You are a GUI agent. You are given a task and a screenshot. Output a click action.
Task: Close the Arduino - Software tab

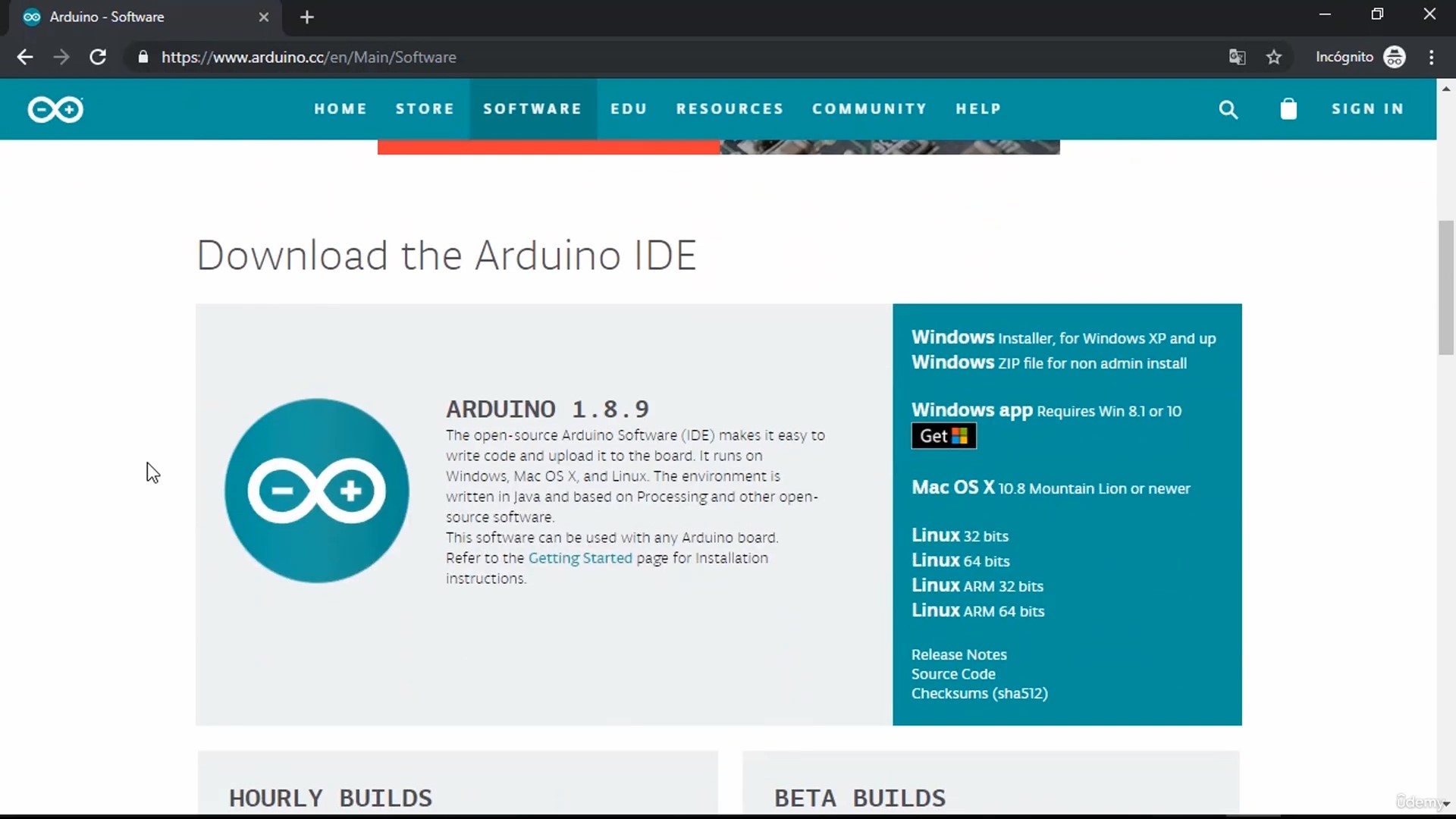264,17
